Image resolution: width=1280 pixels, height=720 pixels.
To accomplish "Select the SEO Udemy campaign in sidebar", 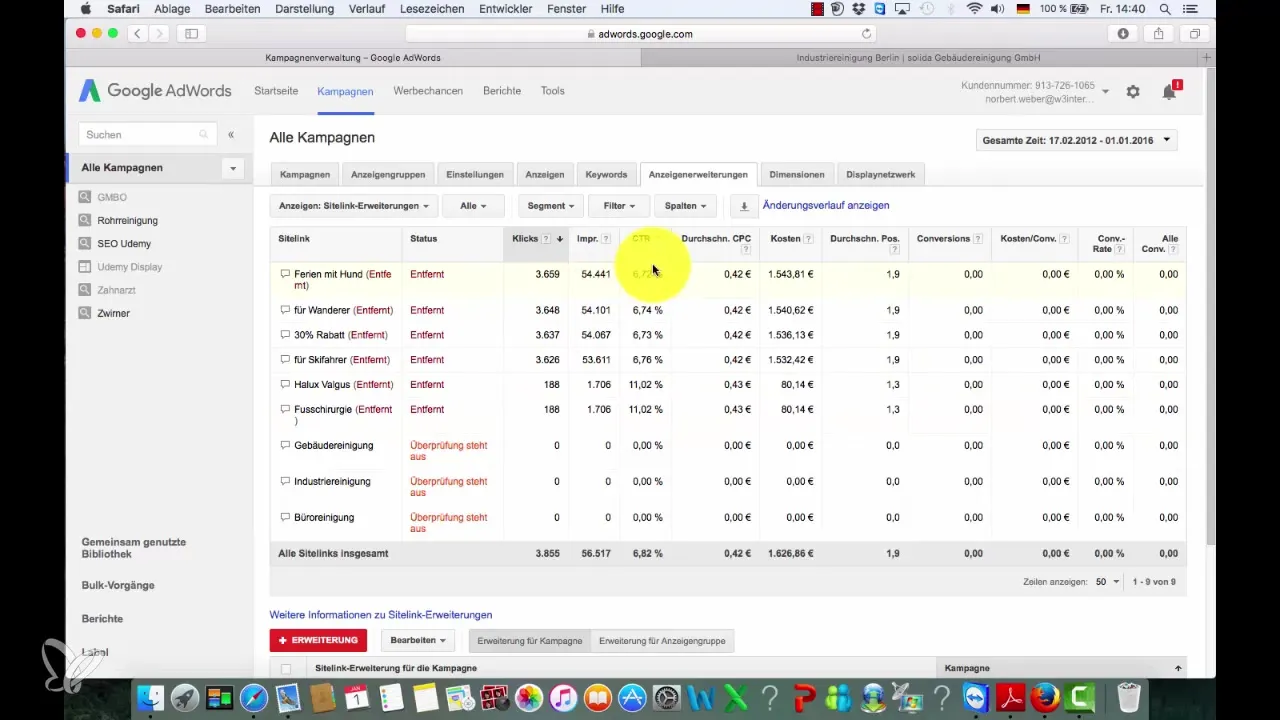I will click(x=124, y=244).
